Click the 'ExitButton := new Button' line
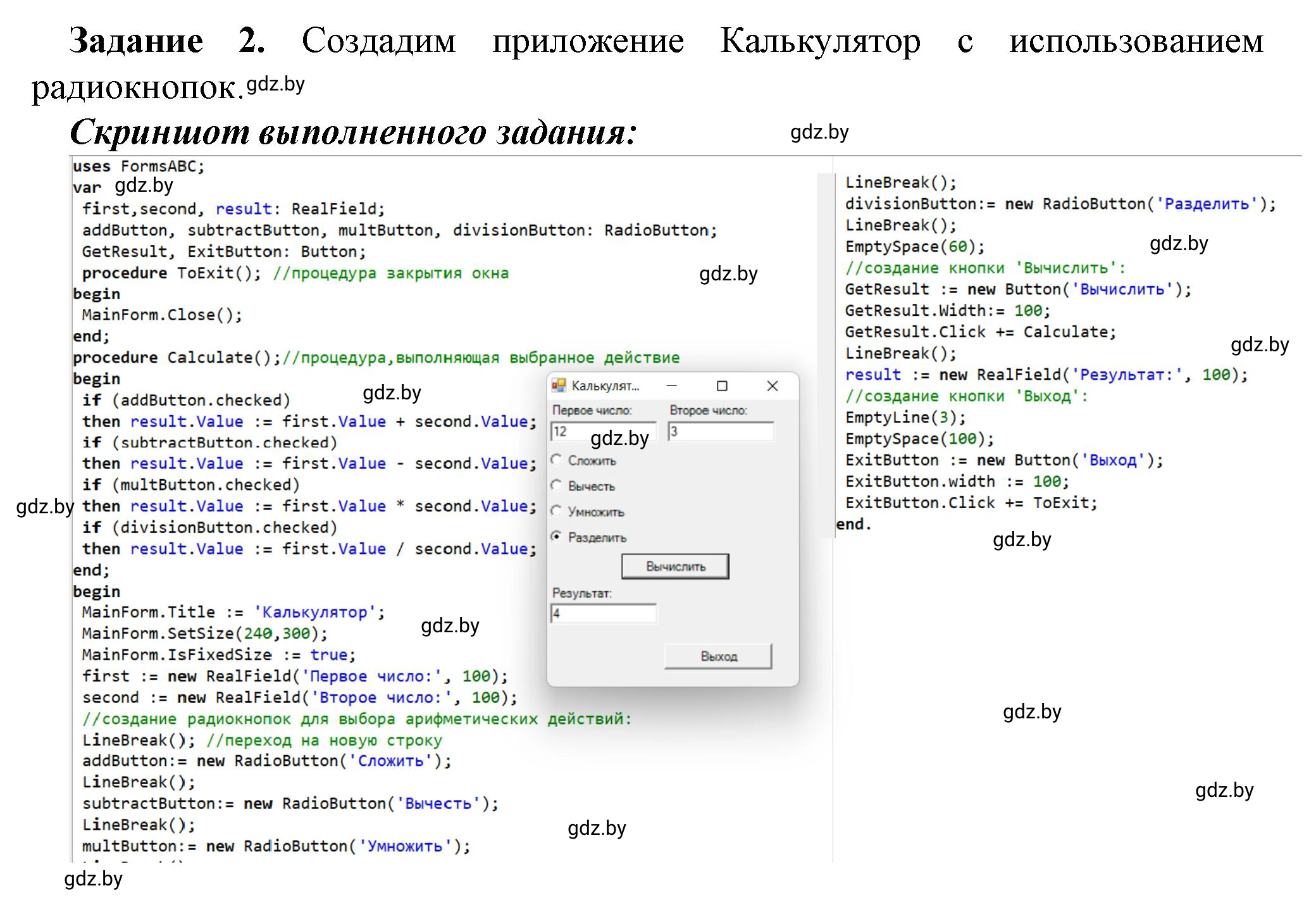The image size is (1316, 900). pos(1004,460)
